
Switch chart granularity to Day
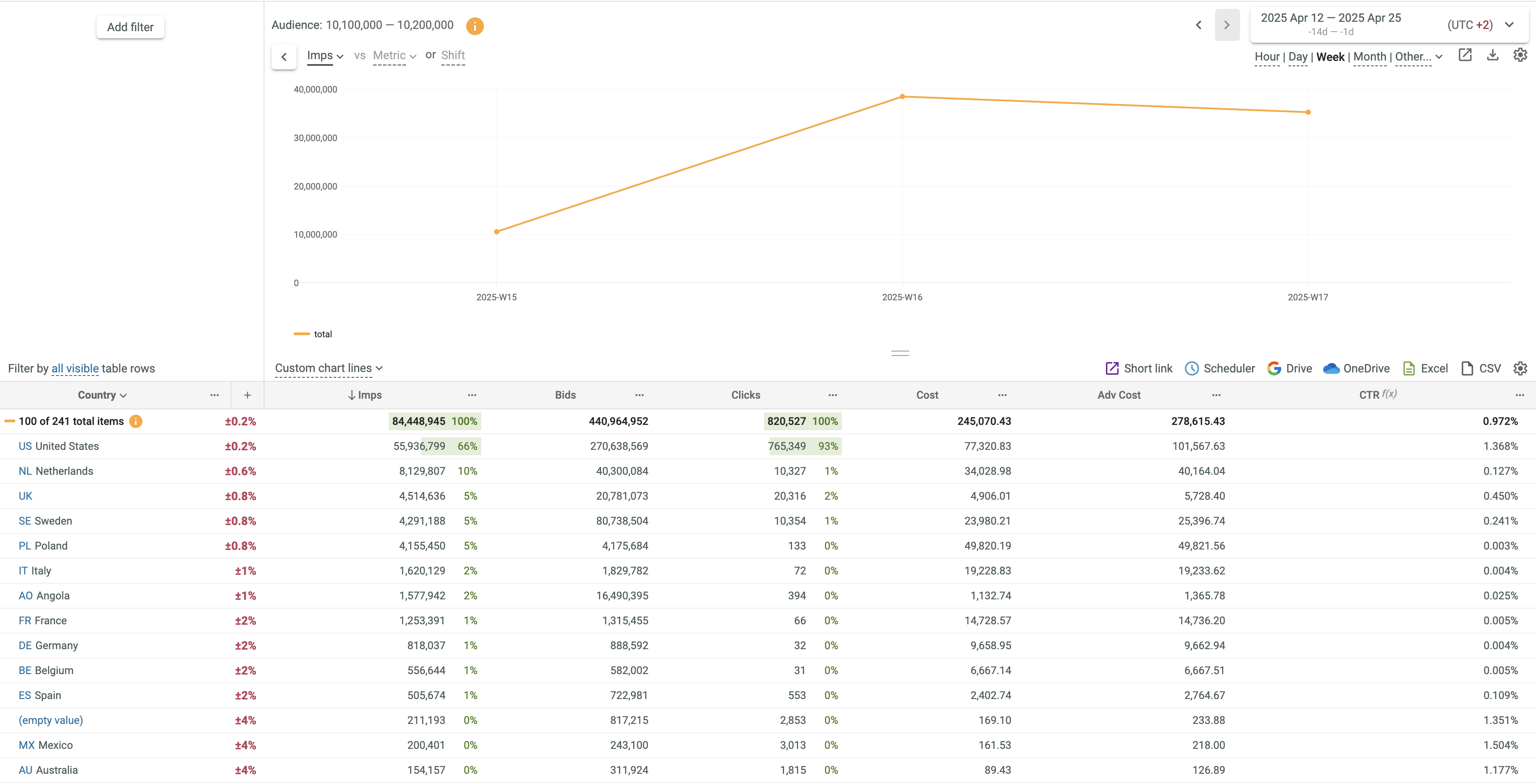pyautogui.click(x=1297, y=57)
